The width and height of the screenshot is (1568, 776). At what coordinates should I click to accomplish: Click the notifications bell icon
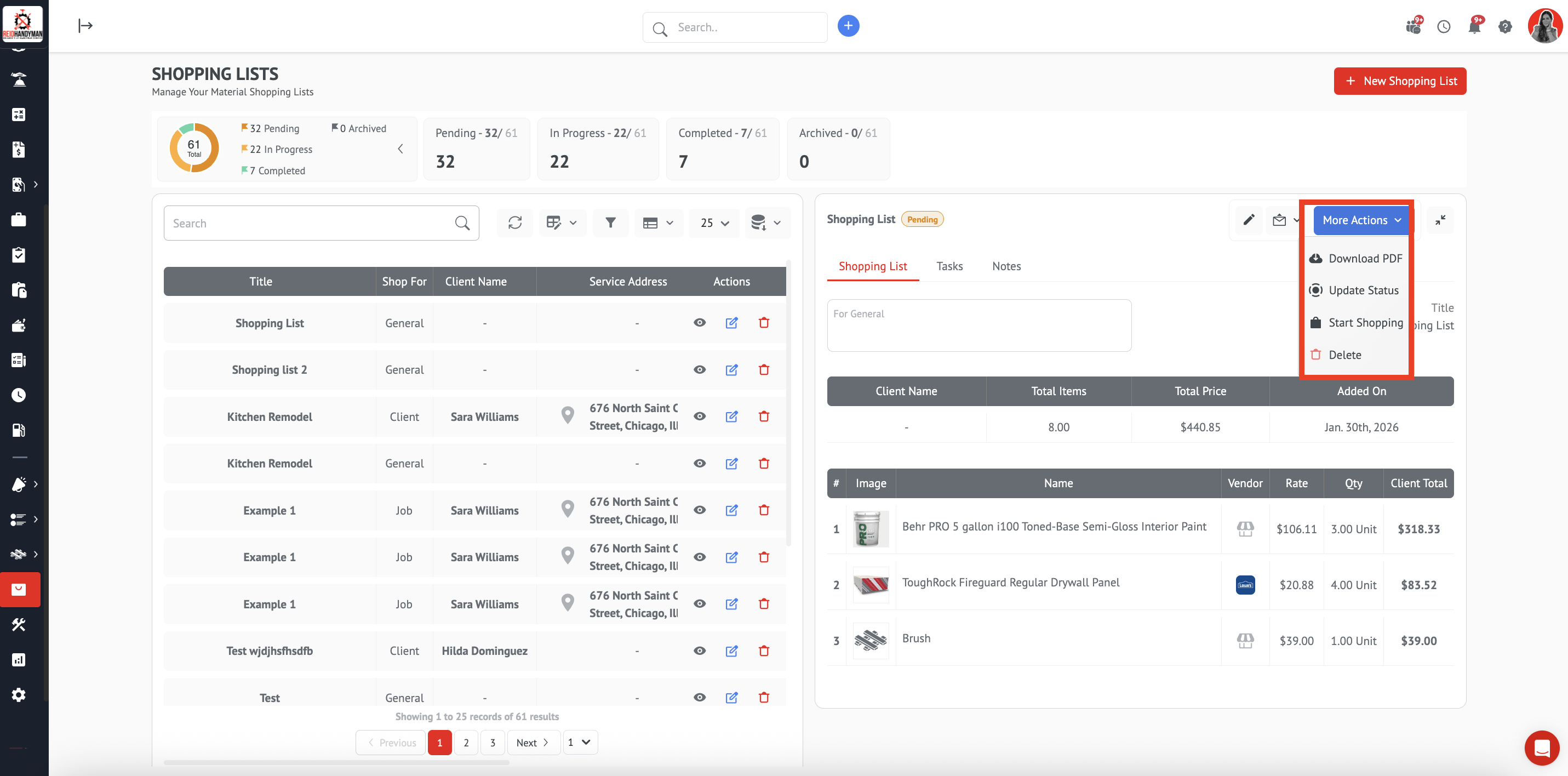[x=1474, y=27]
